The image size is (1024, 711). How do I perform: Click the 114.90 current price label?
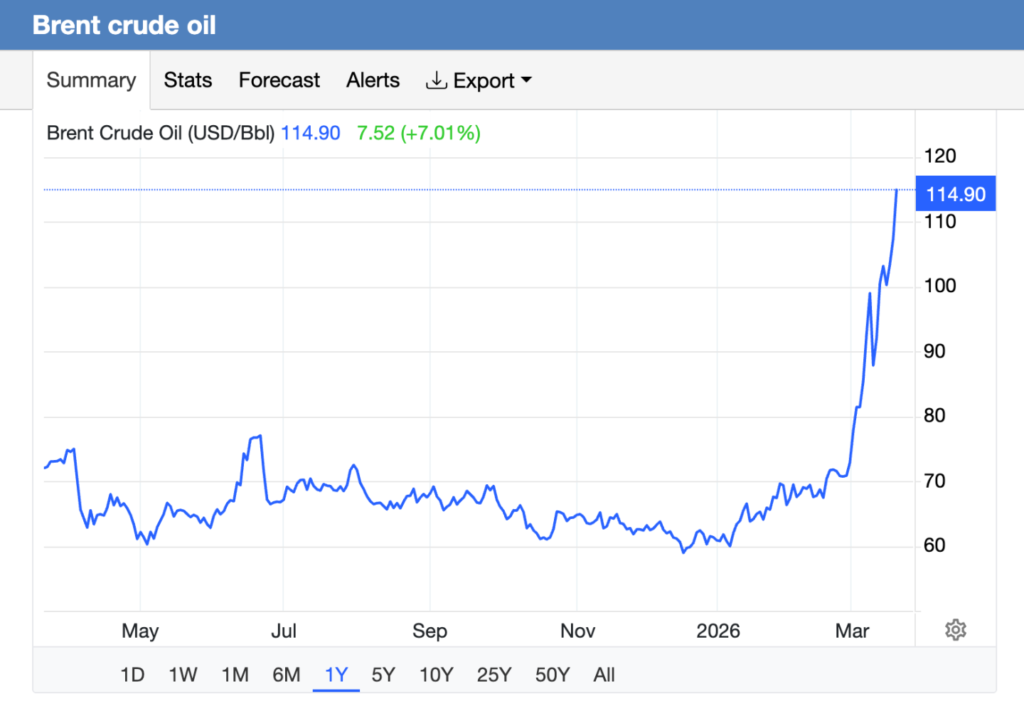coord(956,194)
